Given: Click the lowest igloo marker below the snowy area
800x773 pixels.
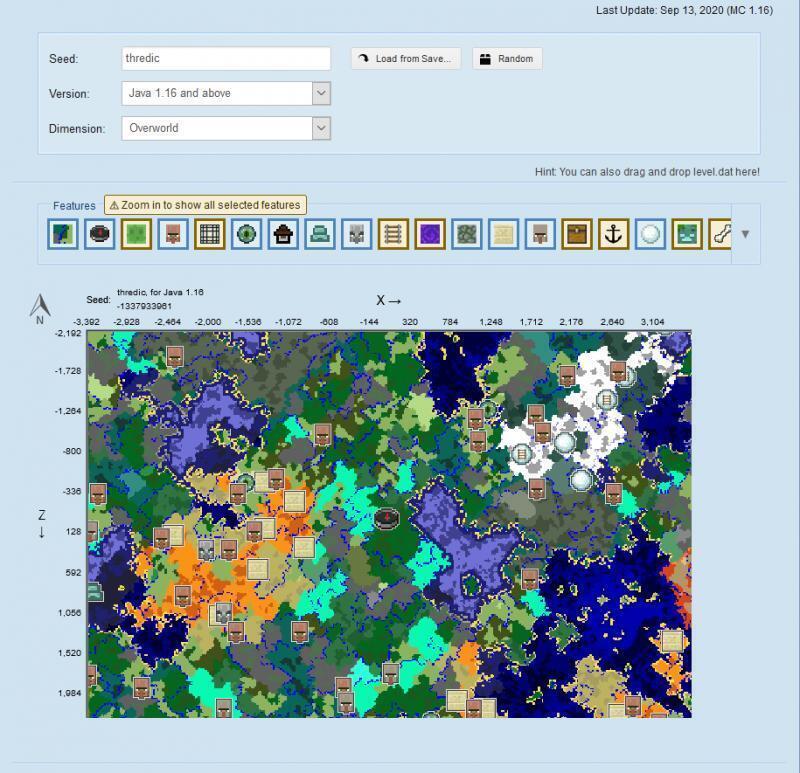Looking at the screenshot, I should click(581, 480).
